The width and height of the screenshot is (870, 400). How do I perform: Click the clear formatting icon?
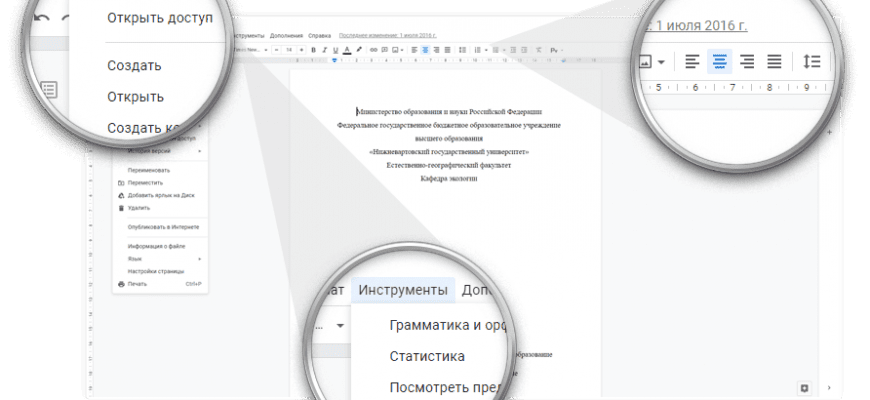click(538, 50)
